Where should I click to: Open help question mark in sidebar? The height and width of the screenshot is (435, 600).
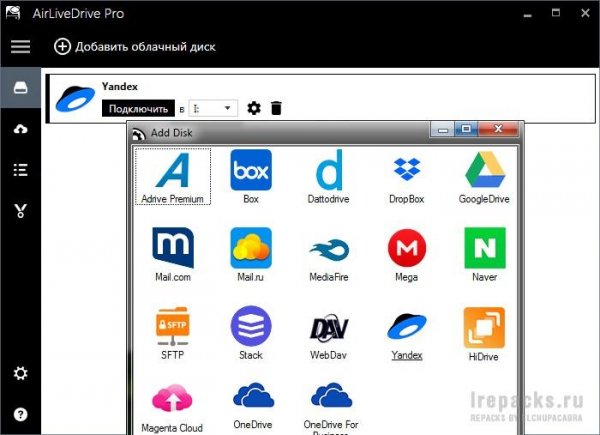[x=20, y=414]
